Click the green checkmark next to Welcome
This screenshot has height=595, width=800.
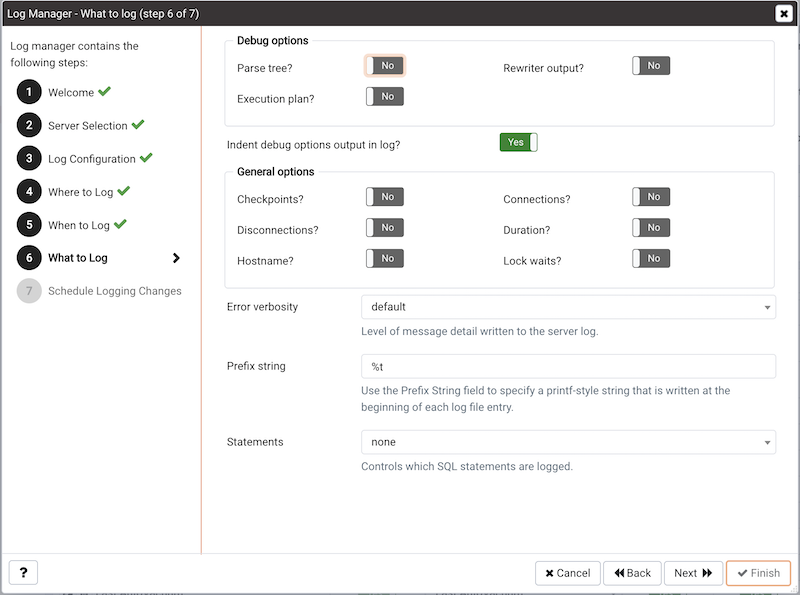coord(105,91)
